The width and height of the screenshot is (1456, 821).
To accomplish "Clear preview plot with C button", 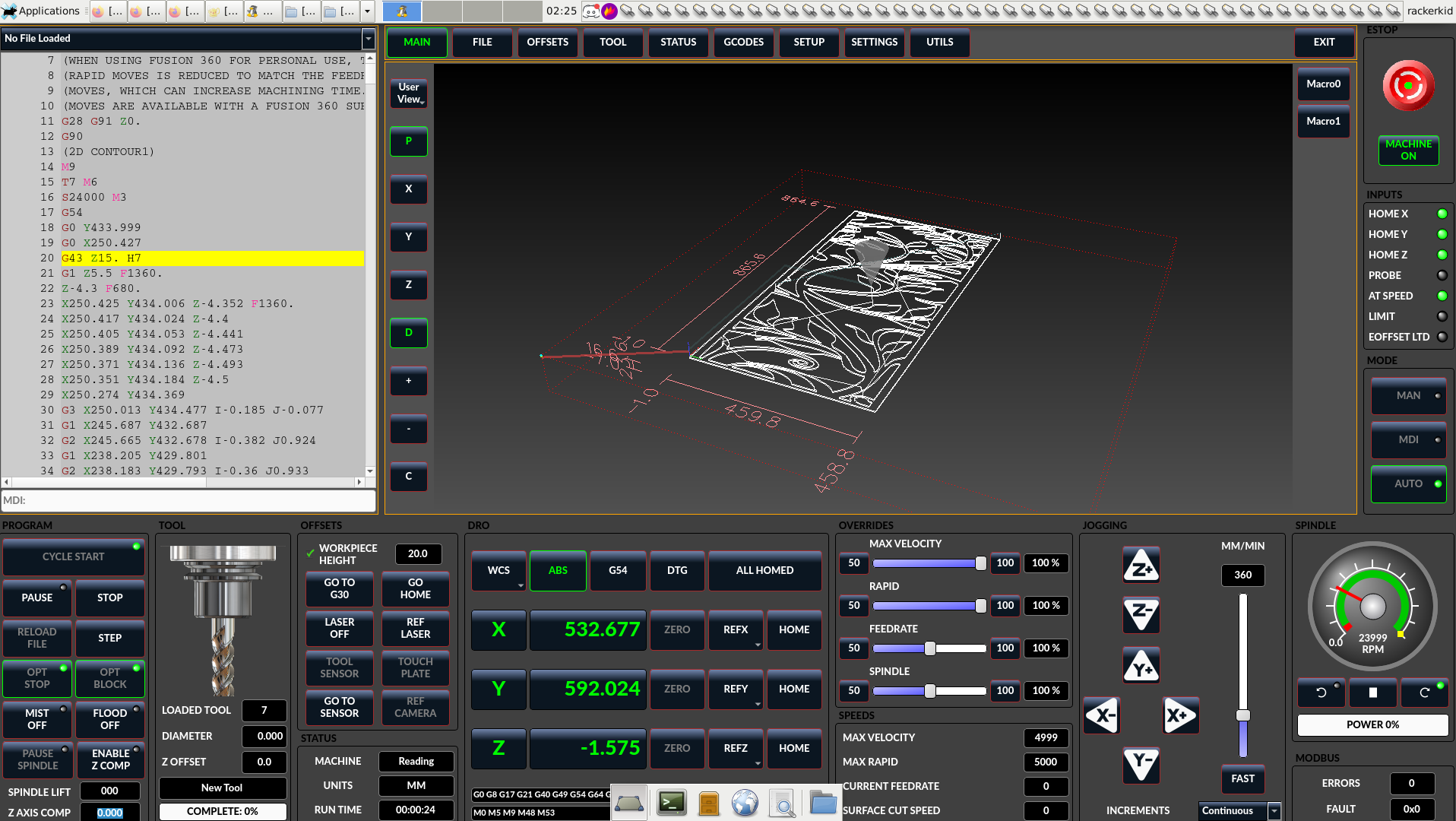I will pos(409,477).
